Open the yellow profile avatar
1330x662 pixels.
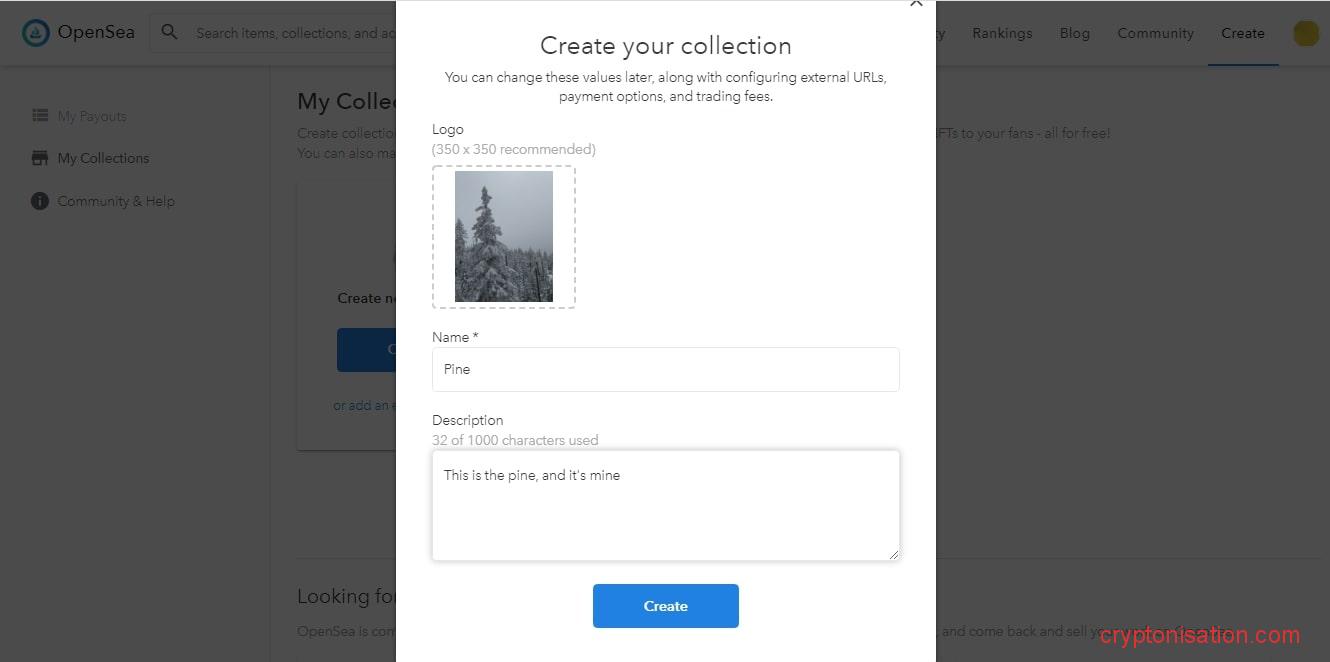coord(1305,33)
